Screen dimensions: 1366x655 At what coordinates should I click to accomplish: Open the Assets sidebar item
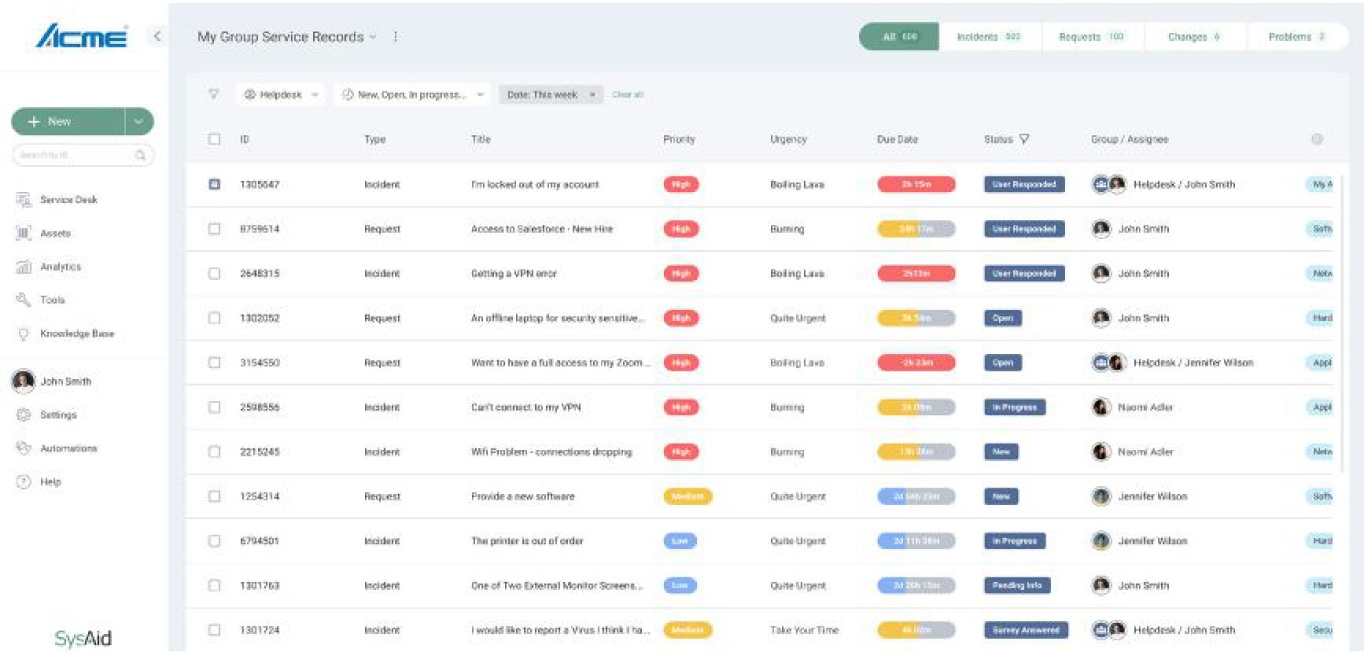44,233
